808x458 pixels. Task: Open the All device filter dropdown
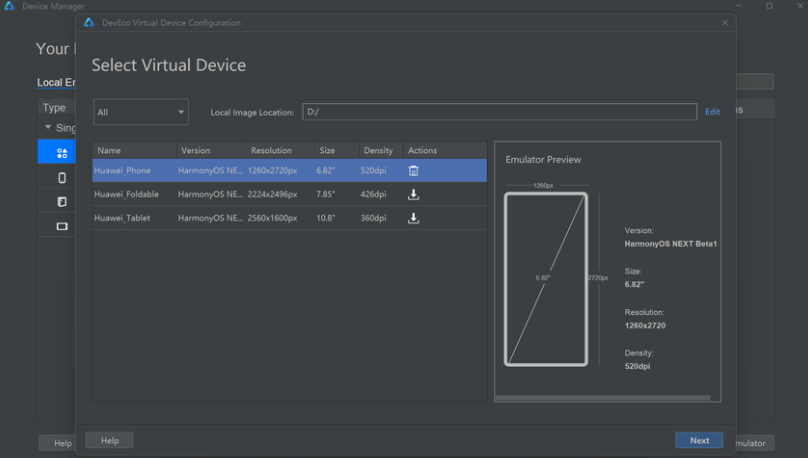pos(141,112)
